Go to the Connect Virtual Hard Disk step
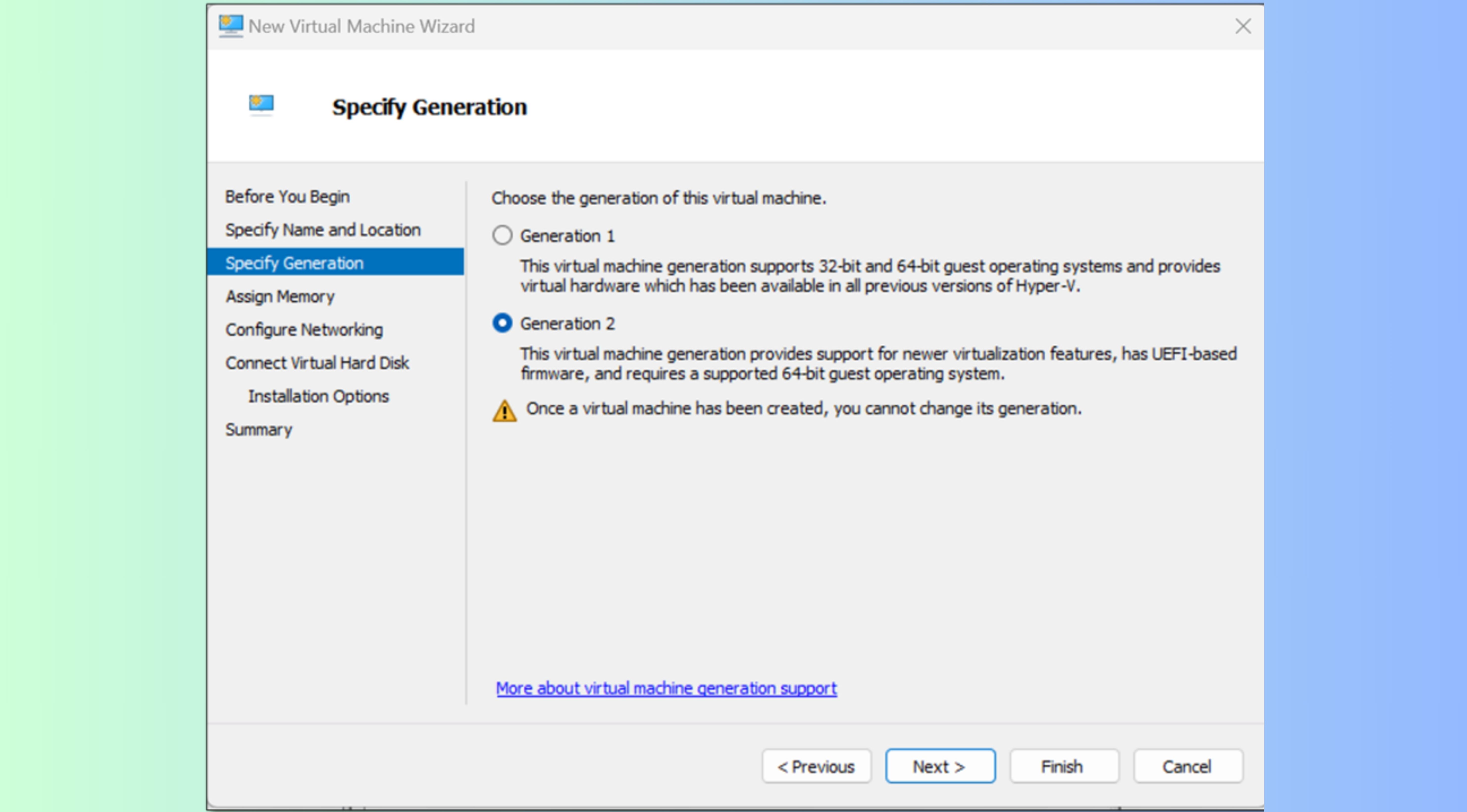This screenshot has width=1467, height=812. coord(317,363)
